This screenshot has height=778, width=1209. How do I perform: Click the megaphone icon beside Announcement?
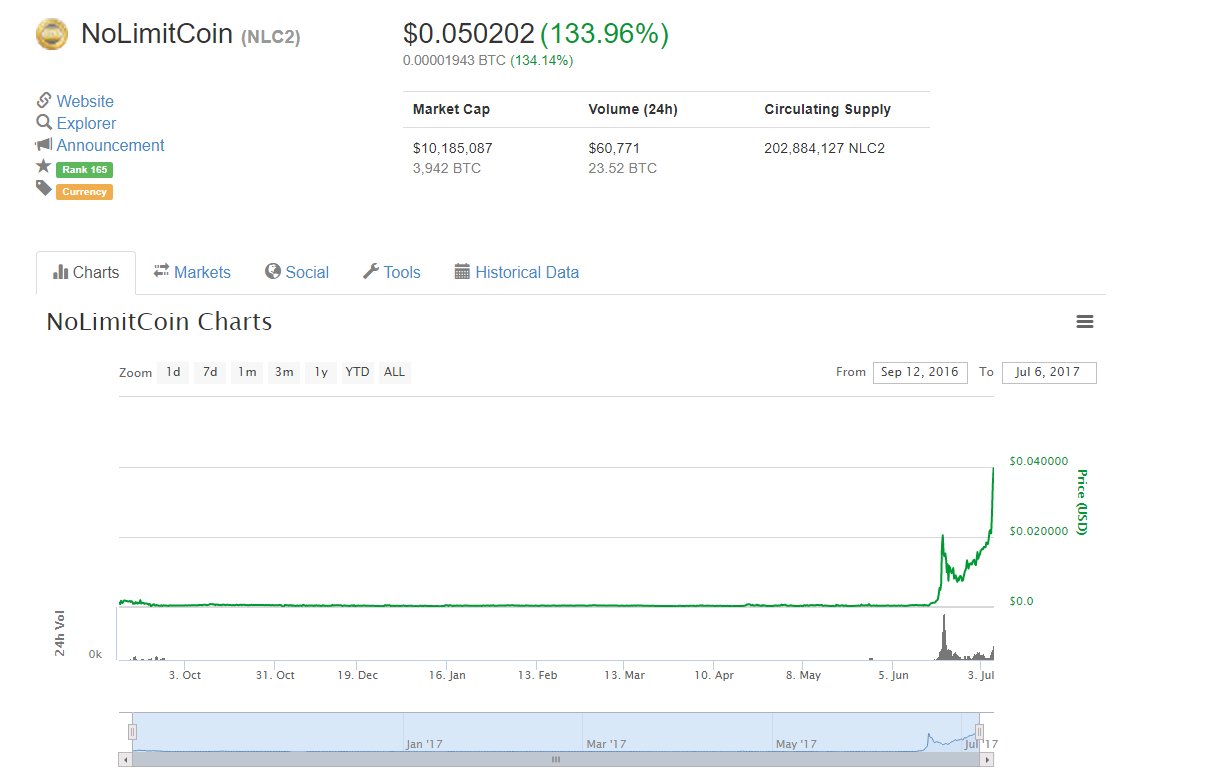click(44, 145)
